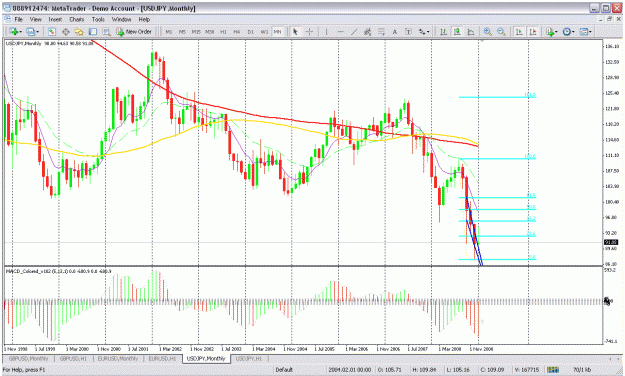Screen dimensions: 625x376
Task: Expand the Arrows objects dropdown
Action: 428,32
